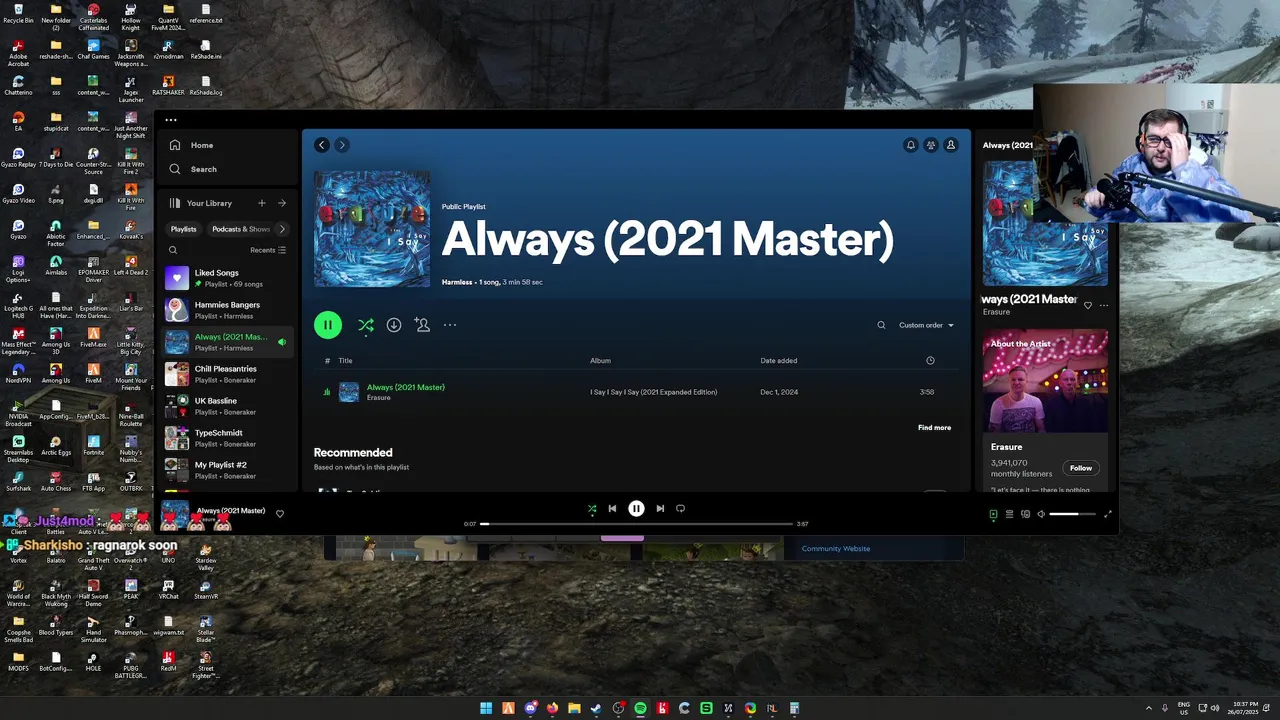This screenshot has height=720, width=1280.
Task: Open Steam from the taskbar
Action: coord(596,708)
